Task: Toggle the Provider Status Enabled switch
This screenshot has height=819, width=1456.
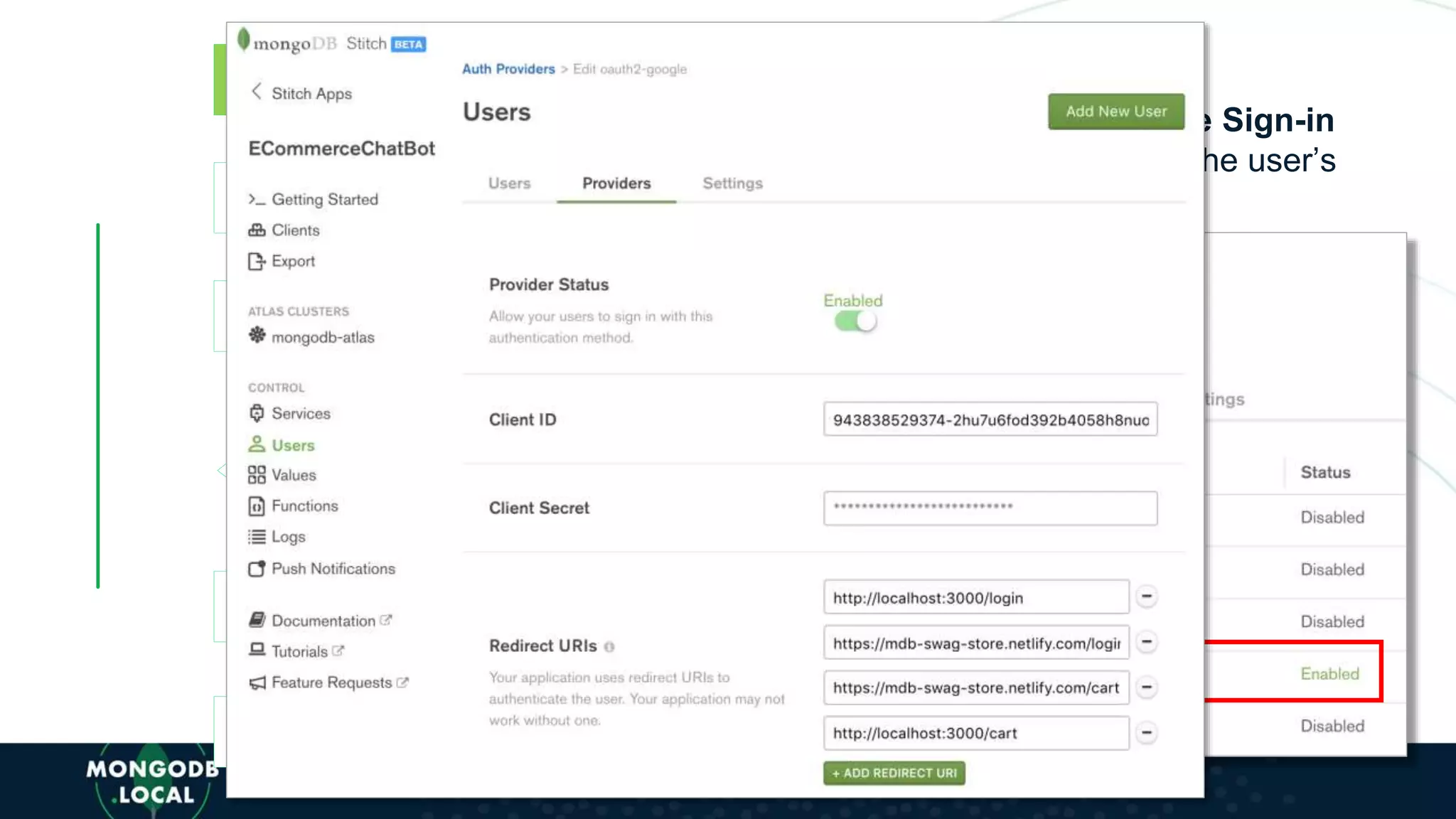Action: (x=855, y=321)
